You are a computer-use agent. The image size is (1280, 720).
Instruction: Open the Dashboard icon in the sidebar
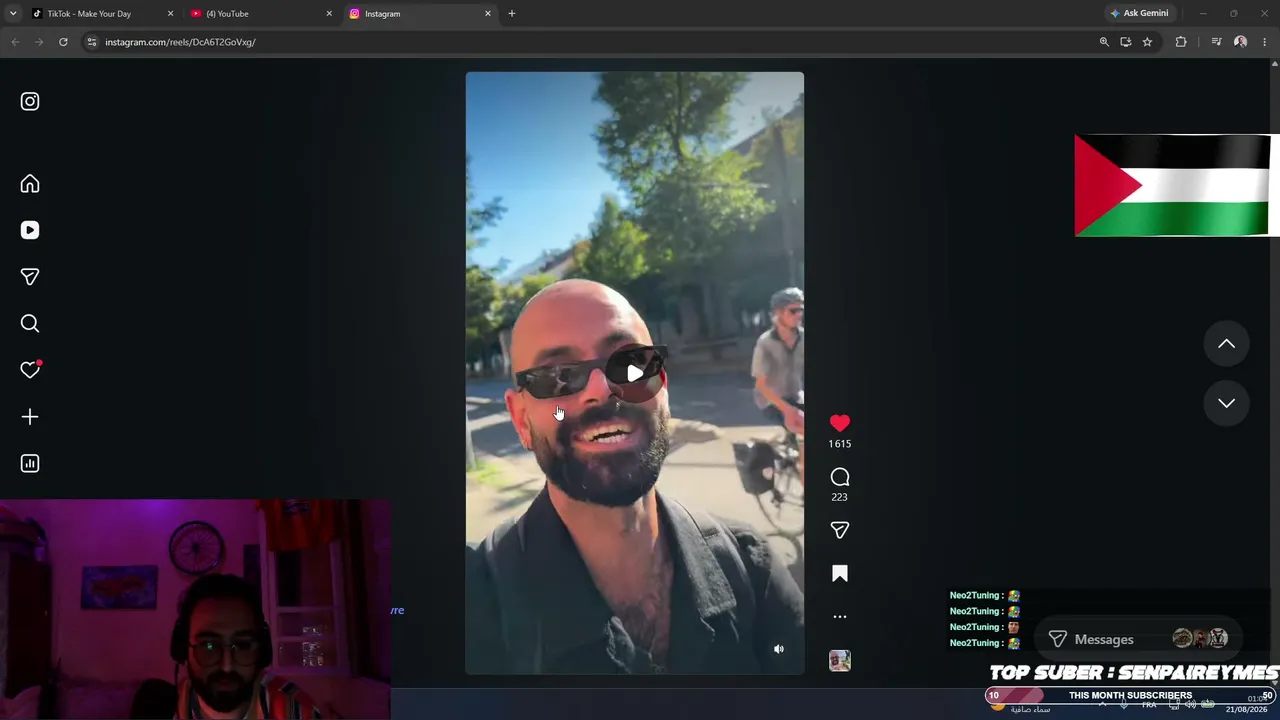[x=30, y=463]
